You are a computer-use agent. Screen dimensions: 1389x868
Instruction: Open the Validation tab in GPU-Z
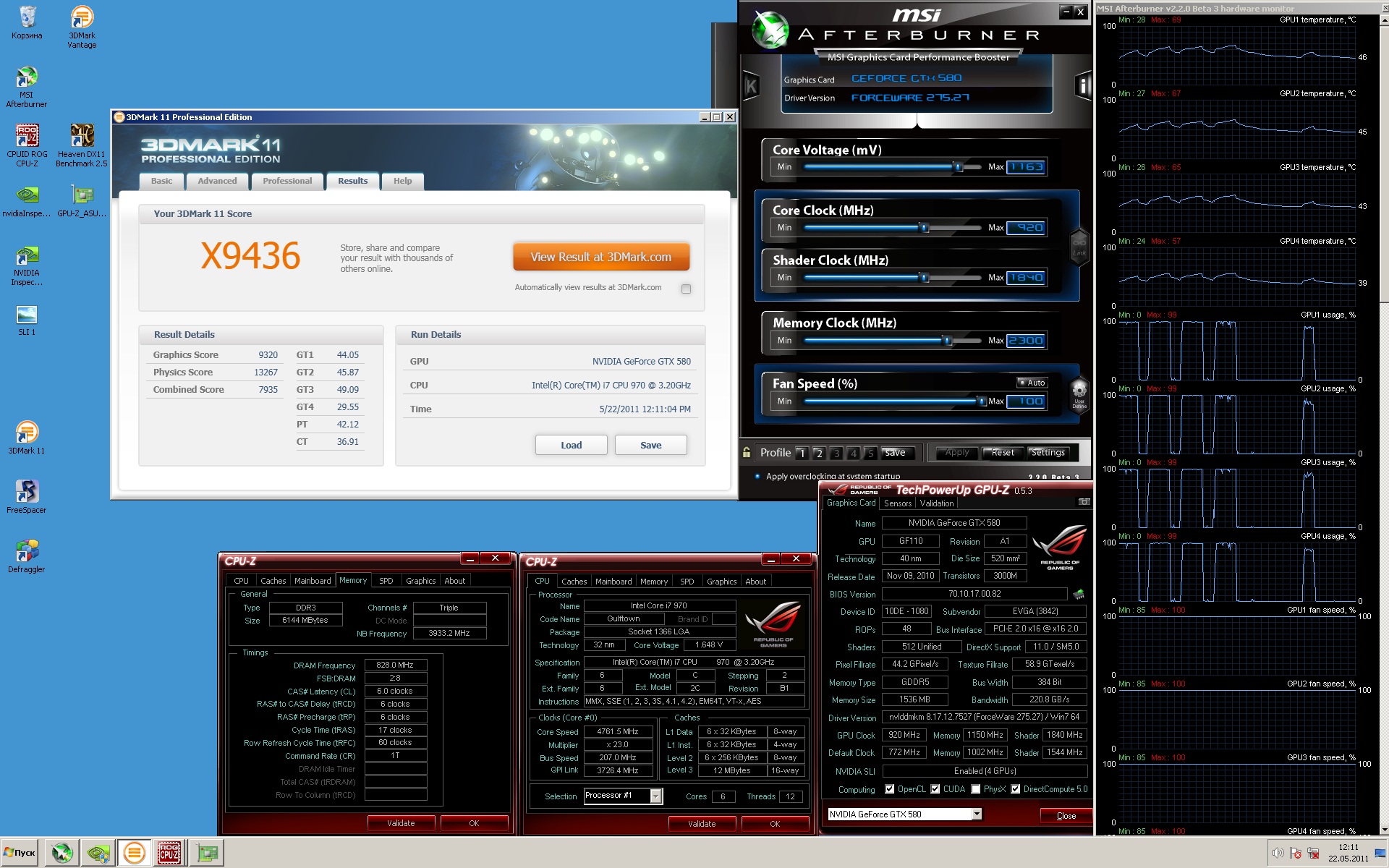click(x=937, y=503)
